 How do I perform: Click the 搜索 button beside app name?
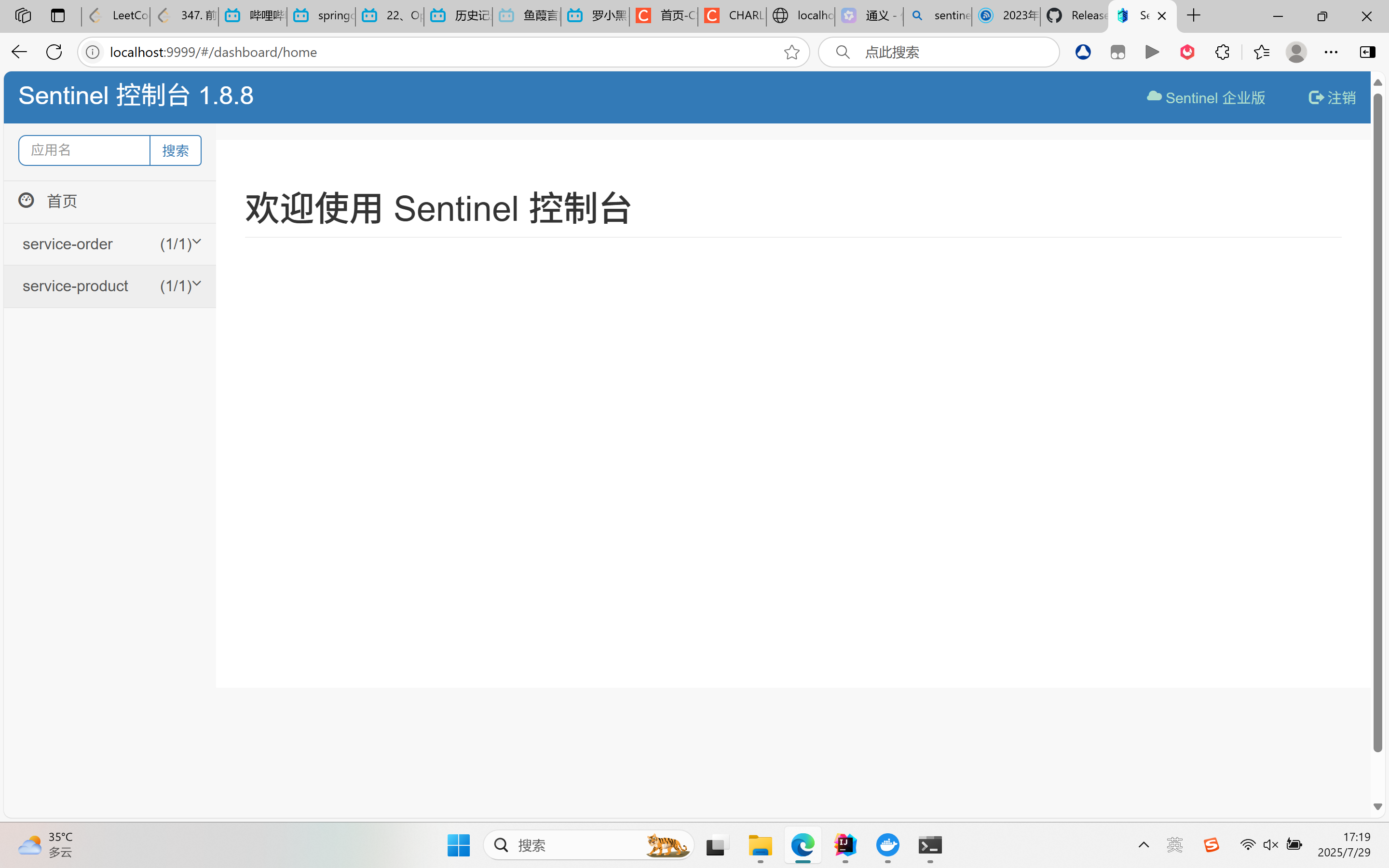coord(176,150)
